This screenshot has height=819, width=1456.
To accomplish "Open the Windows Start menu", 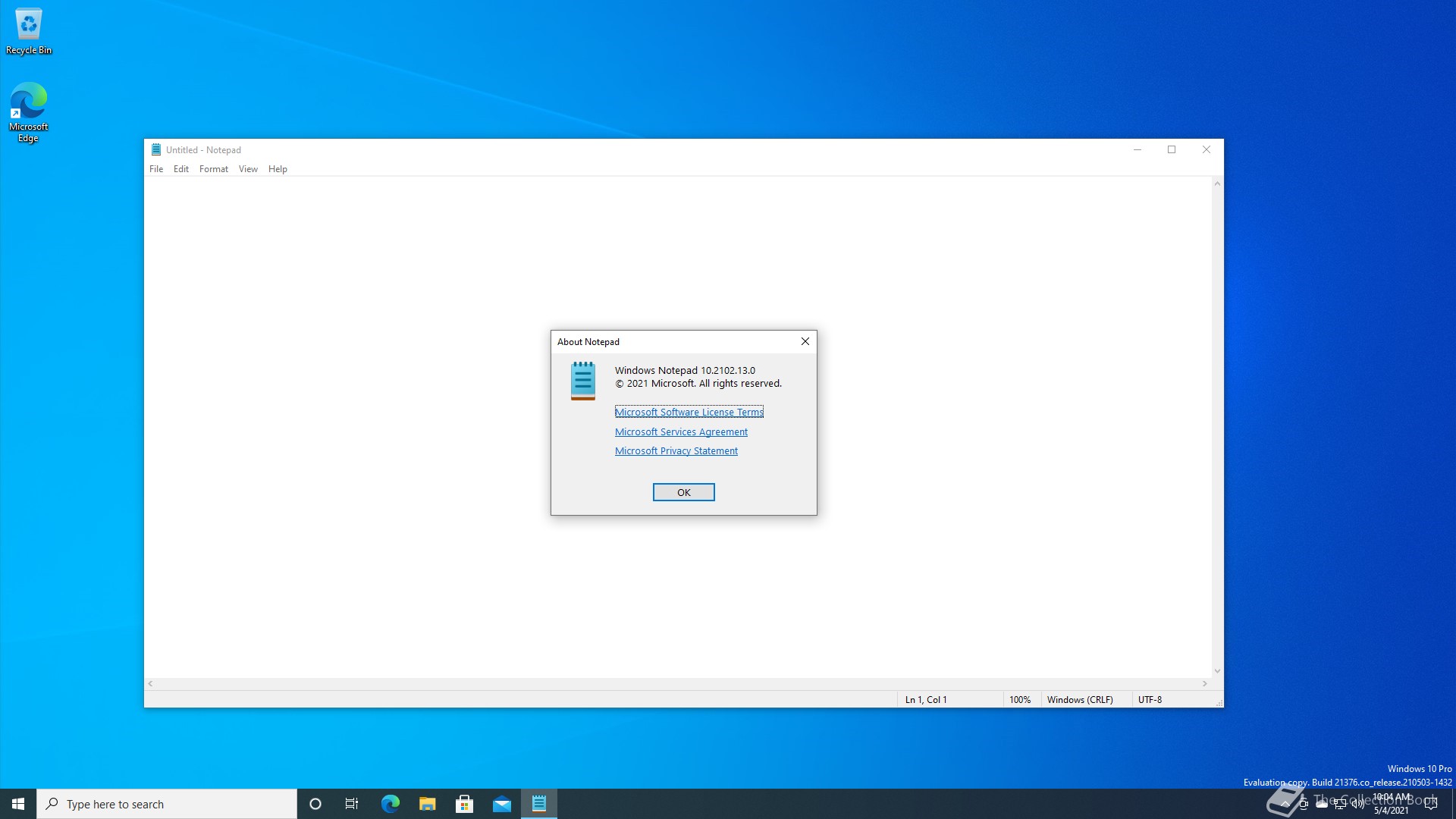I will coord(18,804).
